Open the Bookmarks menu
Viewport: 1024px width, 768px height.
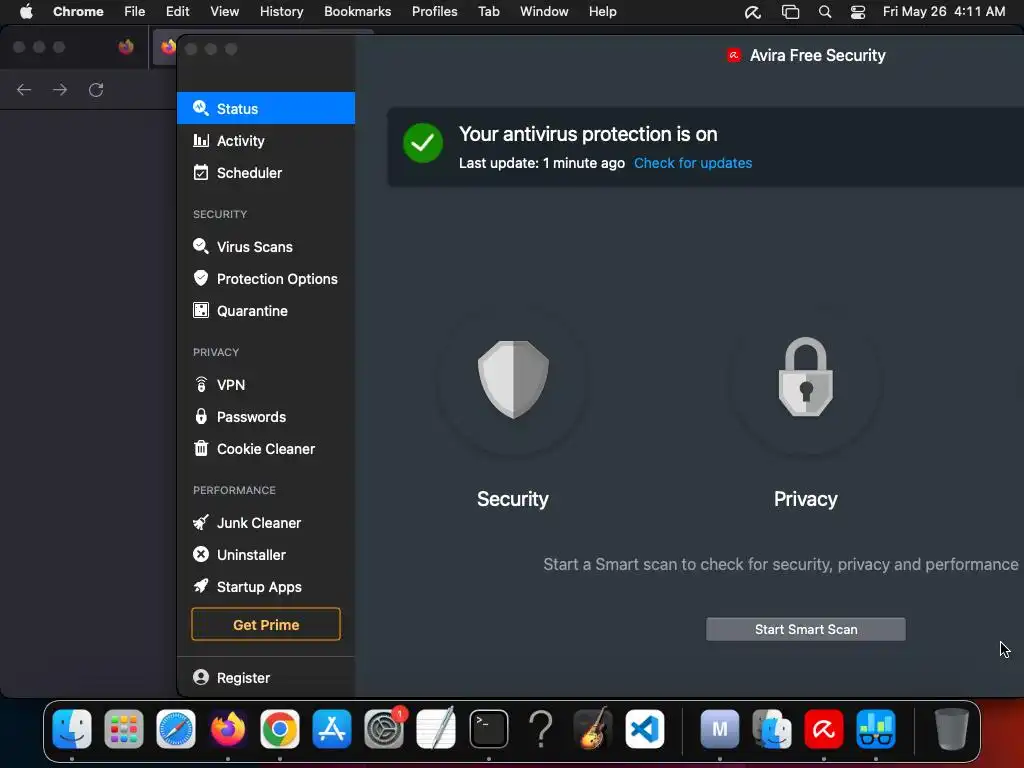(358, 12)
